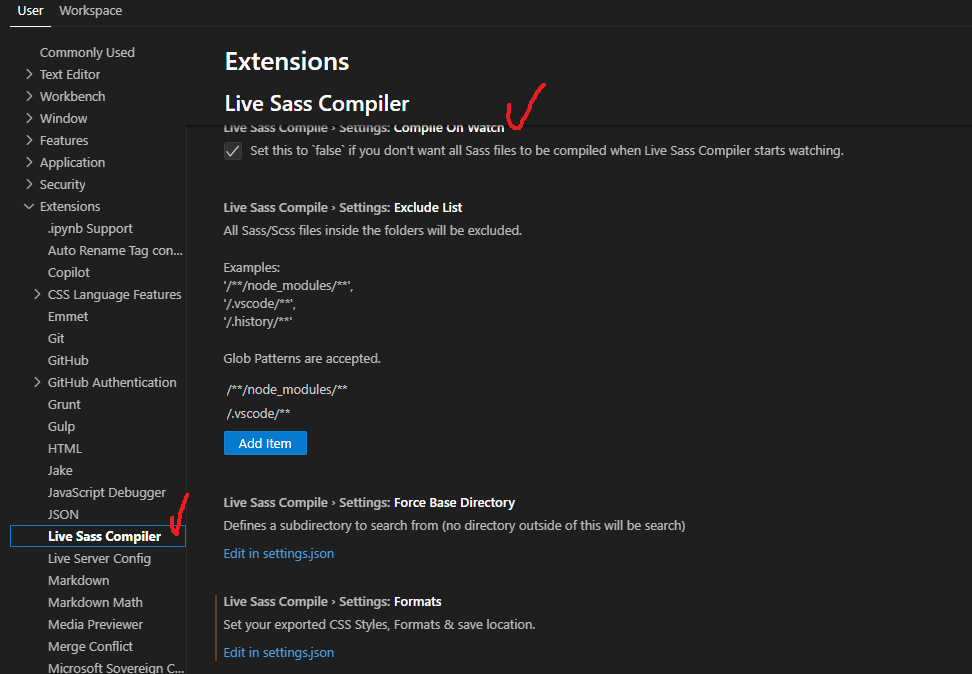This screenshot has width=972, height=674.
Task: Select Features category label
Action: pyautogui.click(x=64, y=140)
